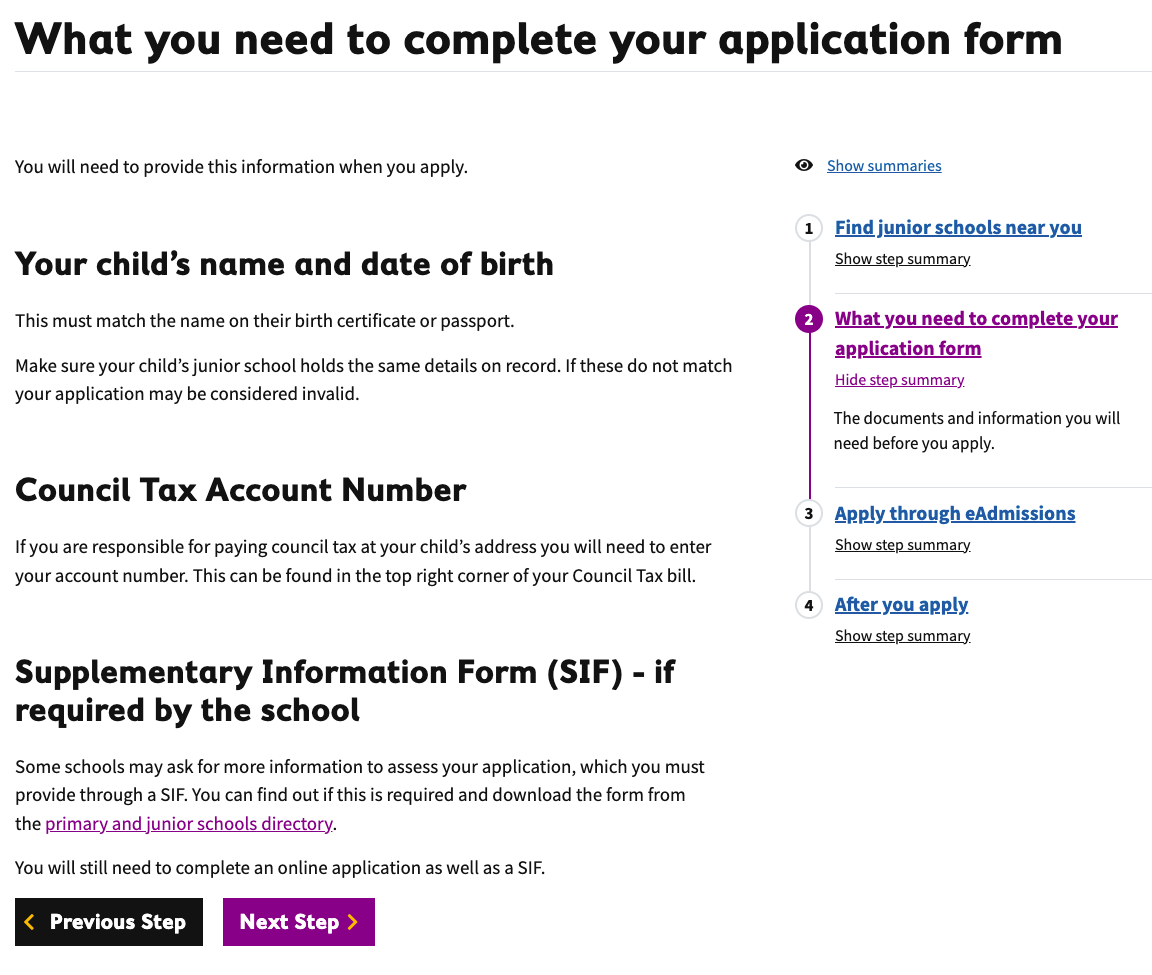The height and width of the screenshot is (975, 1152).
Task: Show step summary for After you apply
Action: click(902, 635)
